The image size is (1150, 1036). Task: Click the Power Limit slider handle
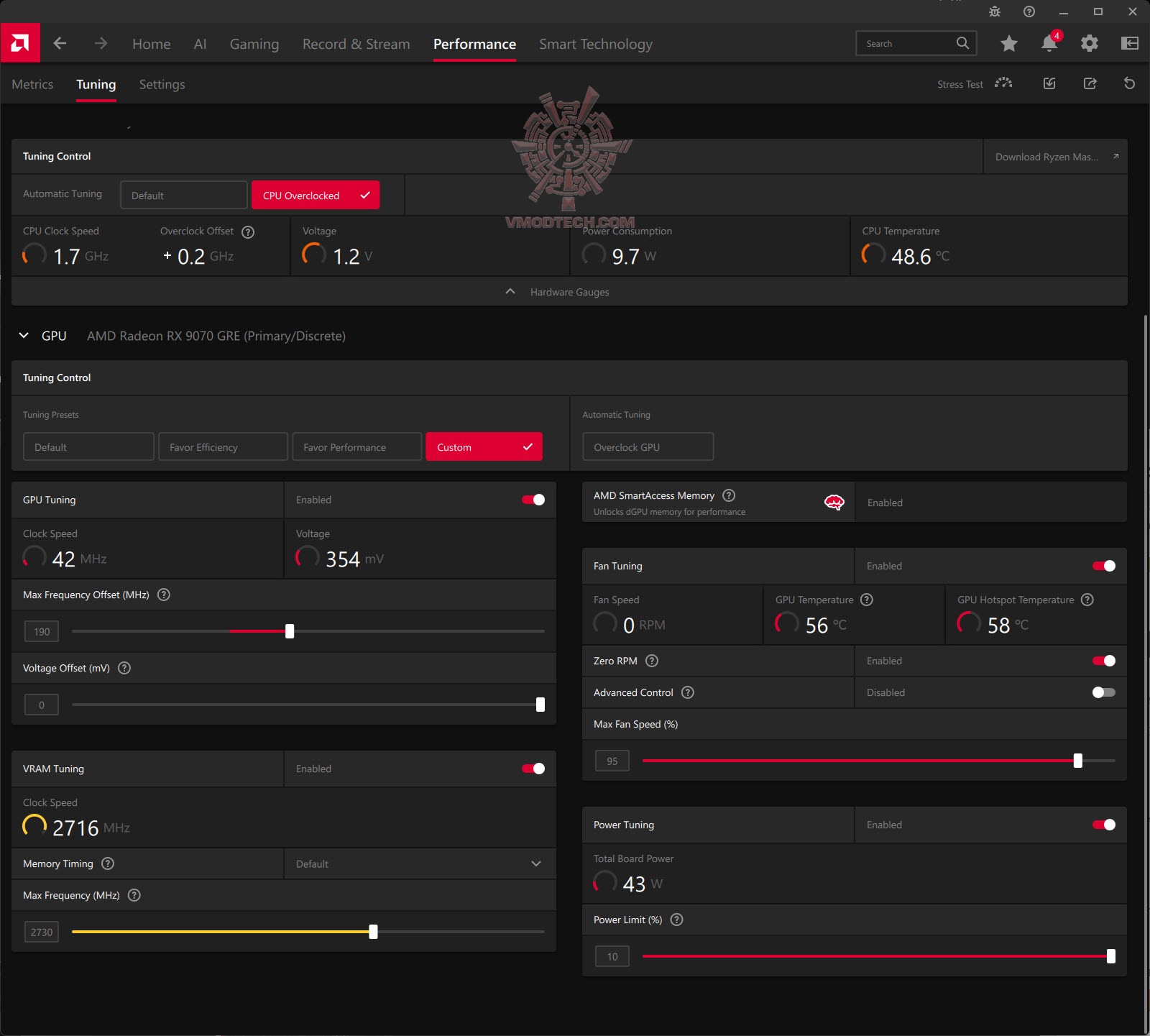(1111, 956)
